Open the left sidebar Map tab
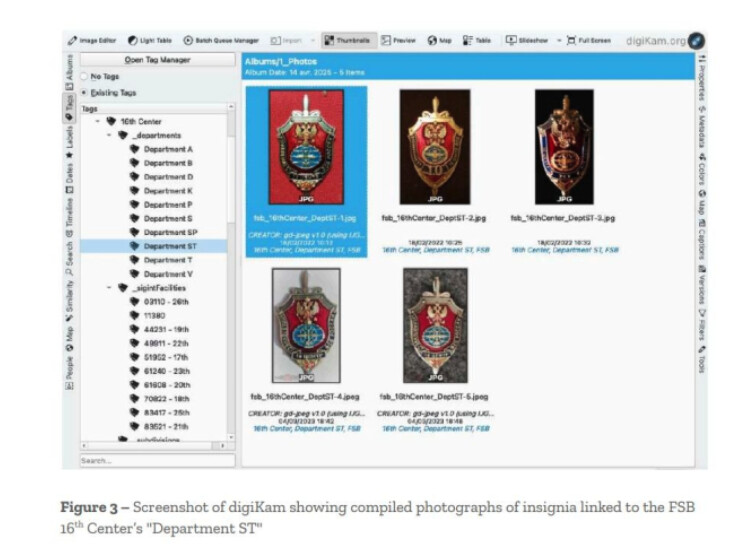 (69, 339)
